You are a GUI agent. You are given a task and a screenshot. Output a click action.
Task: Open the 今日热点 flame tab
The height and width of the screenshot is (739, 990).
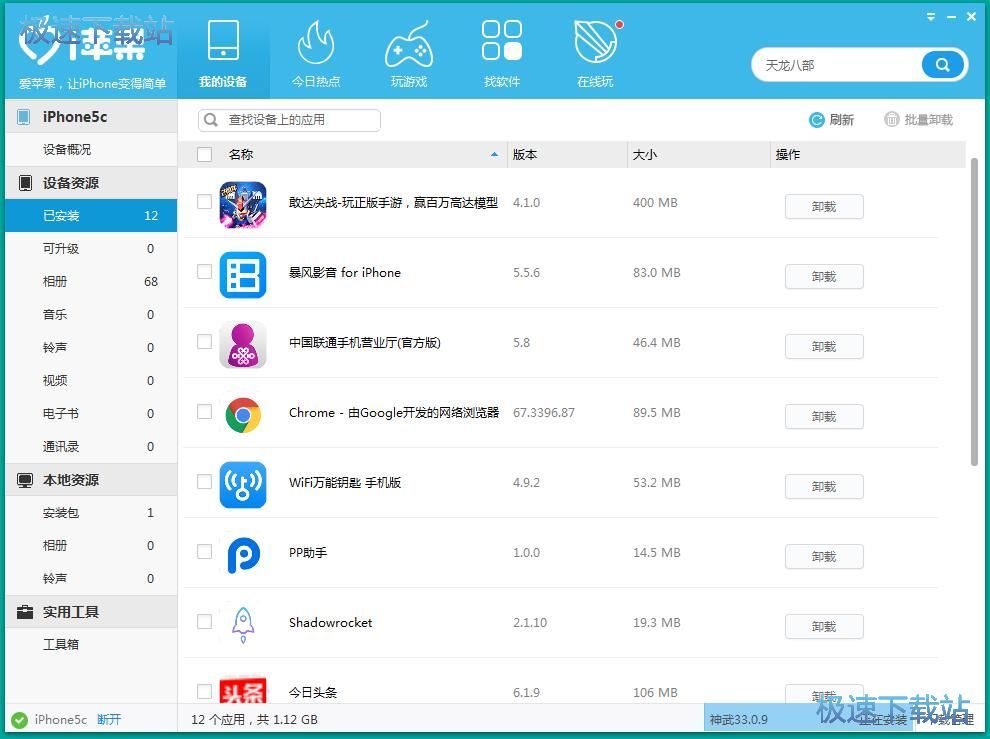tap(316, 54)
